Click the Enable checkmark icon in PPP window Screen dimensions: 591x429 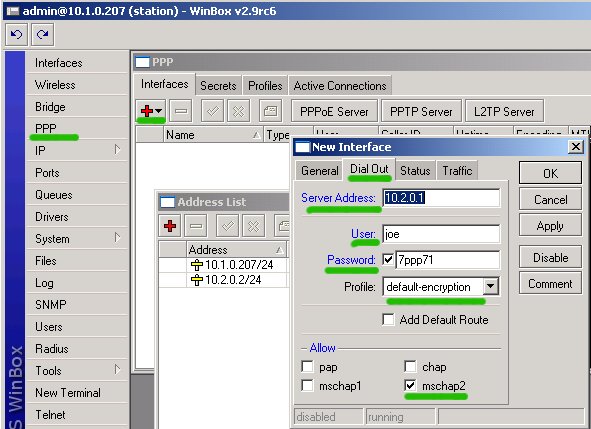click(x=212, y=111)
